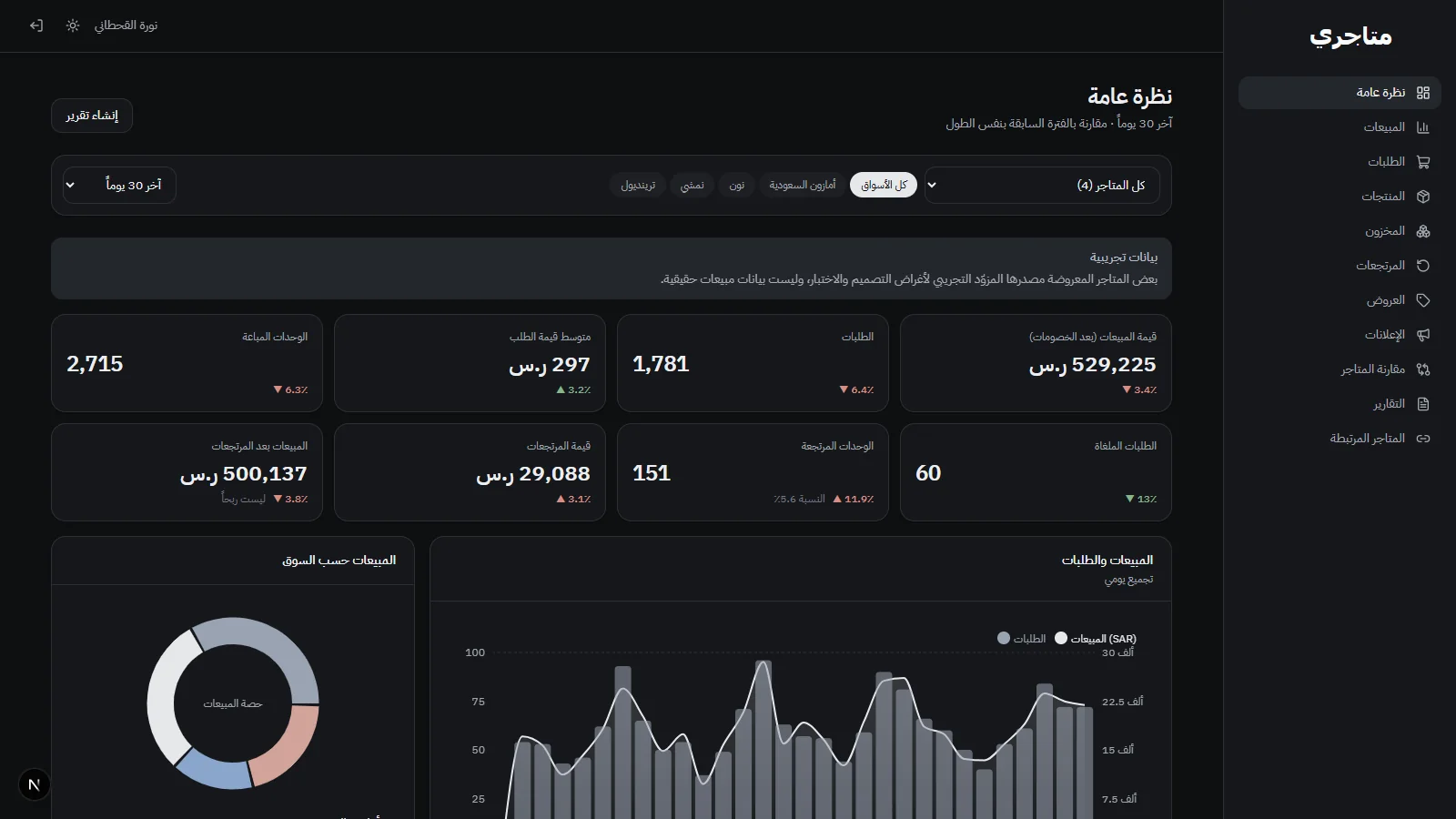Click the المخزون stacked boxes sidebar icon
The height and width of the screenshot is (819, 1456).
click(1423, 231)
